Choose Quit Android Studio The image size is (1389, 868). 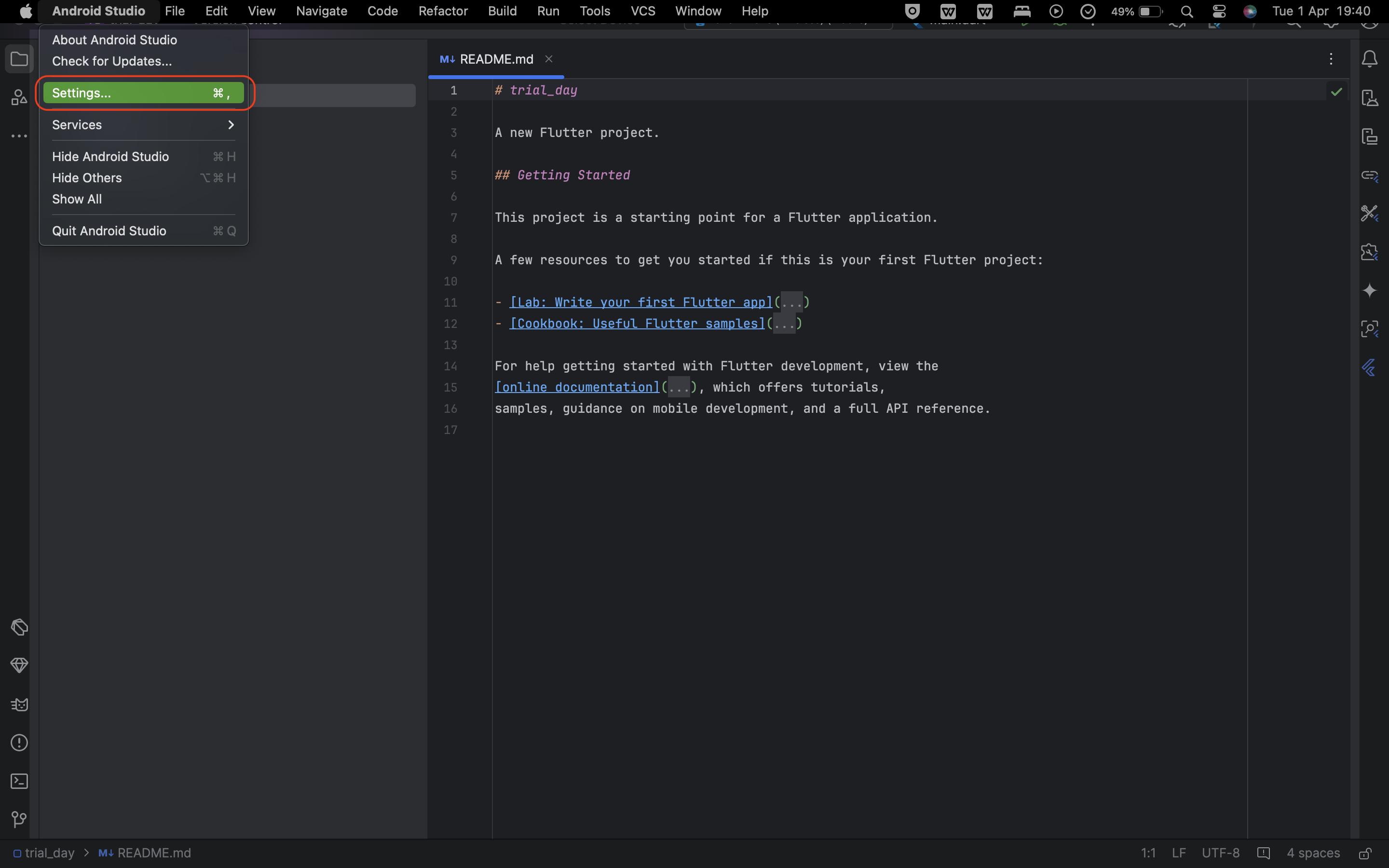[144, 231]
